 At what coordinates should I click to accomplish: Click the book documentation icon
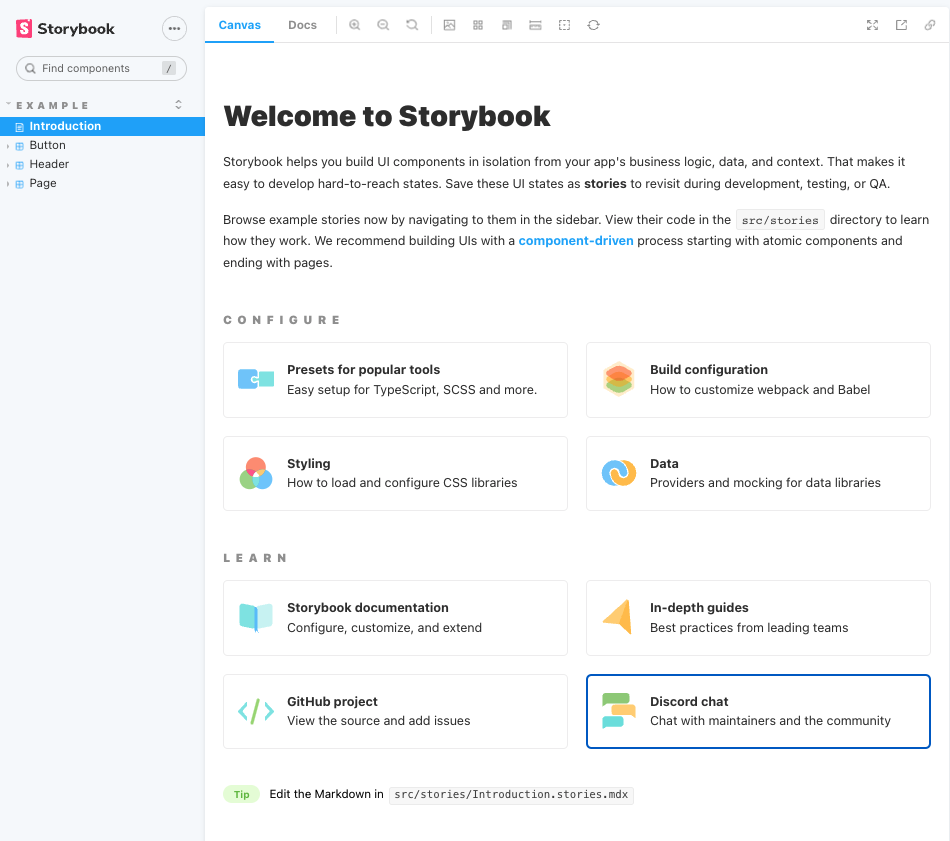coord(256,618)
